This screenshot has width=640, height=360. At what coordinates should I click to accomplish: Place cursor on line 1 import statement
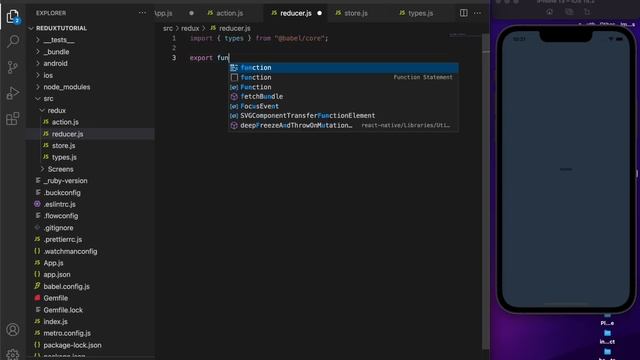point(259,38)
